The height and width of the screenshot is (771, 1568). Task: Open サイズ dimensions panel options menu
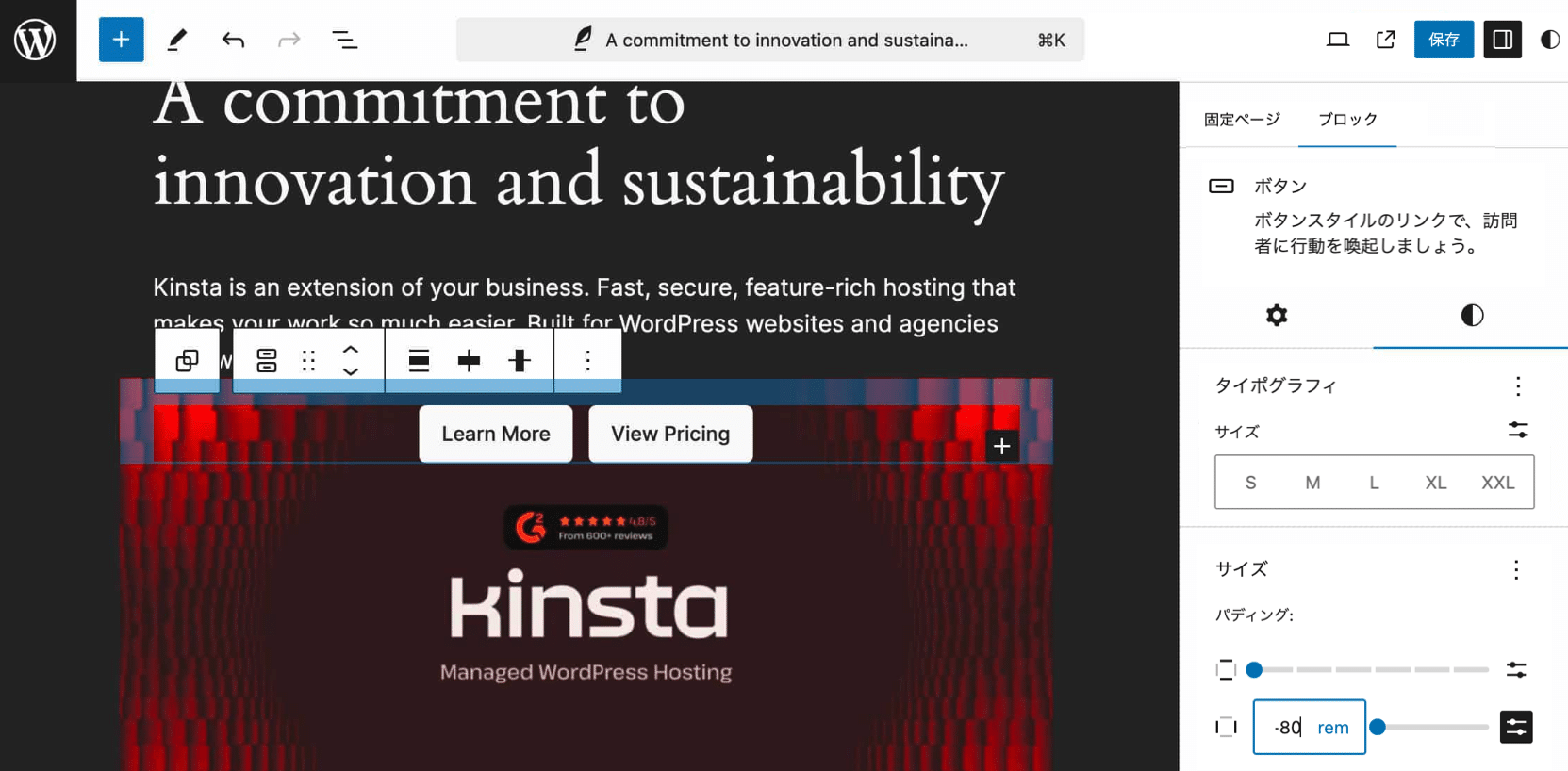point(1516,569)
